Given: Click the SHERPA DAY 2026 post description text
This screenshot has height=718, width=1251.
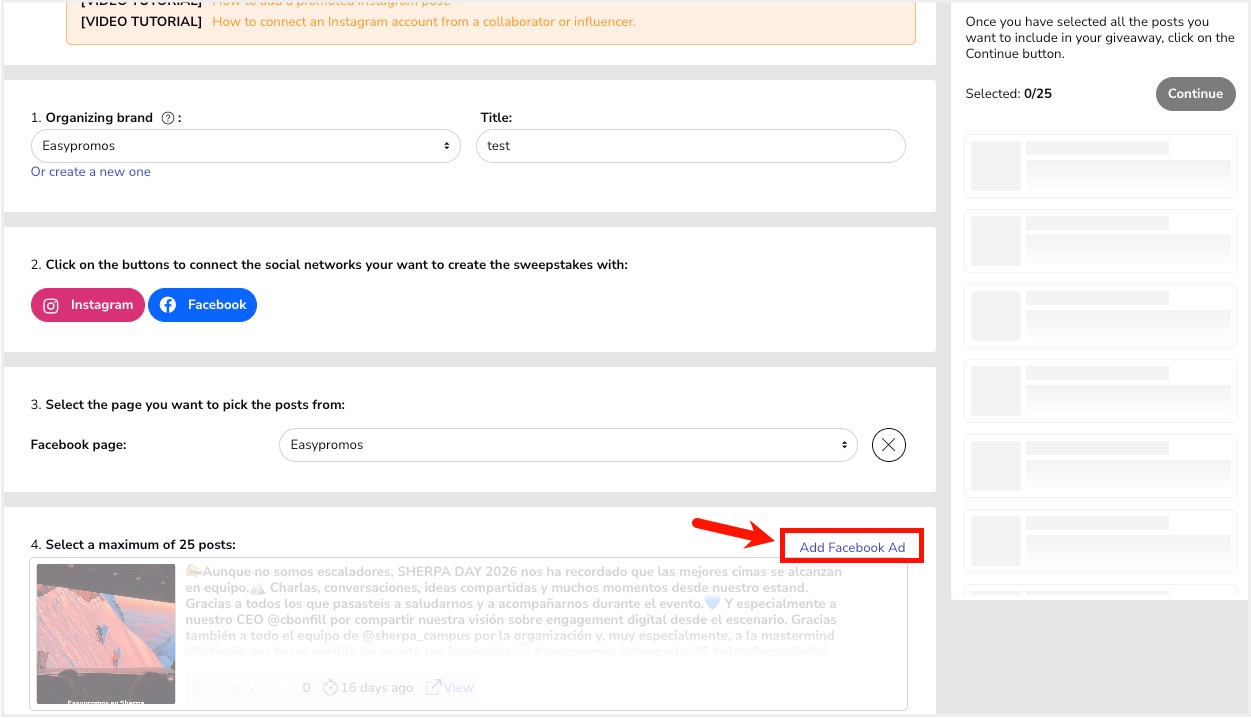Looking at the screenshot, I should tap(515, 611).
